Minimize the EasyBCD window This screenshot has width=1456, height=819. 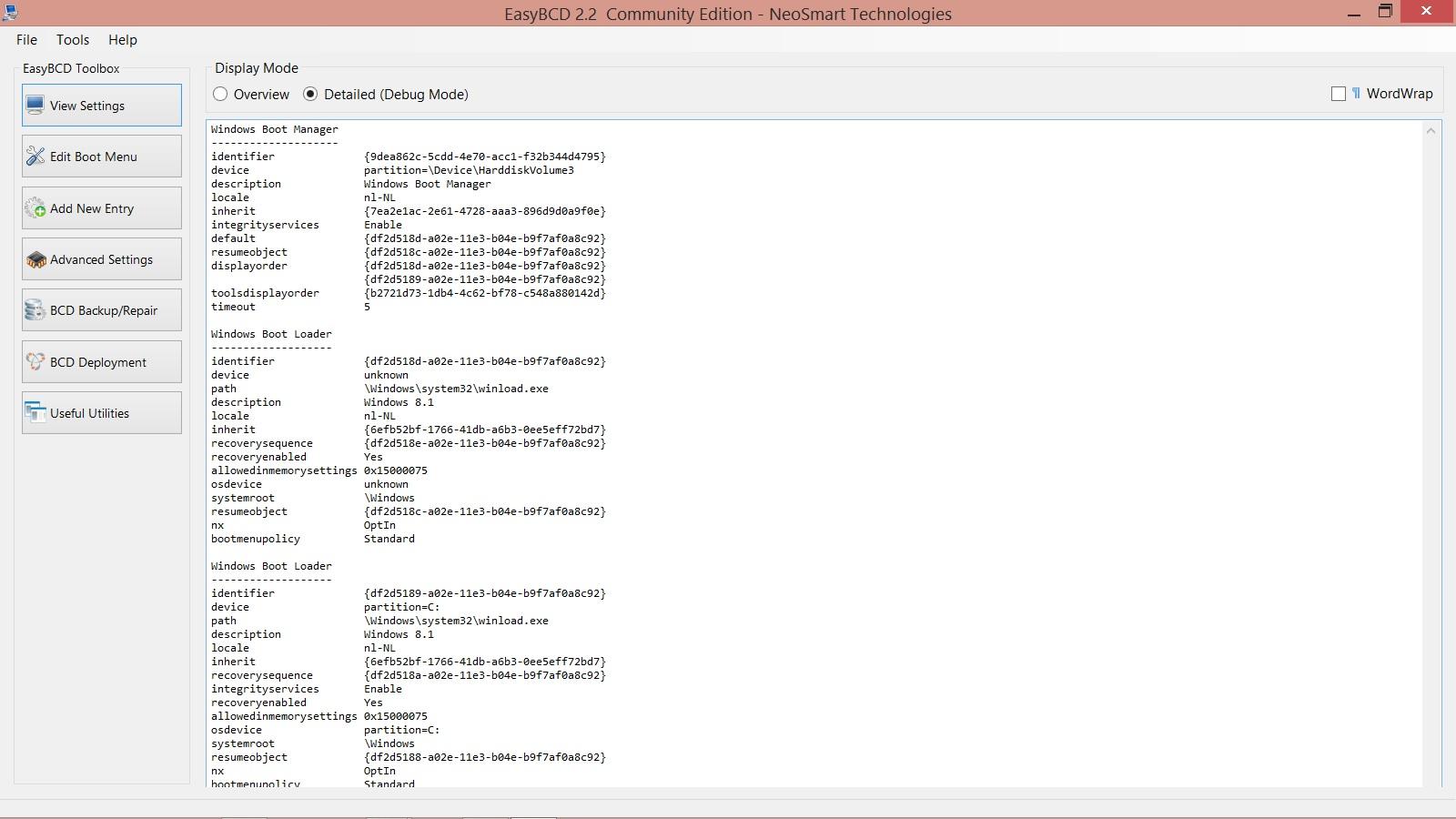pos(1355,13)
